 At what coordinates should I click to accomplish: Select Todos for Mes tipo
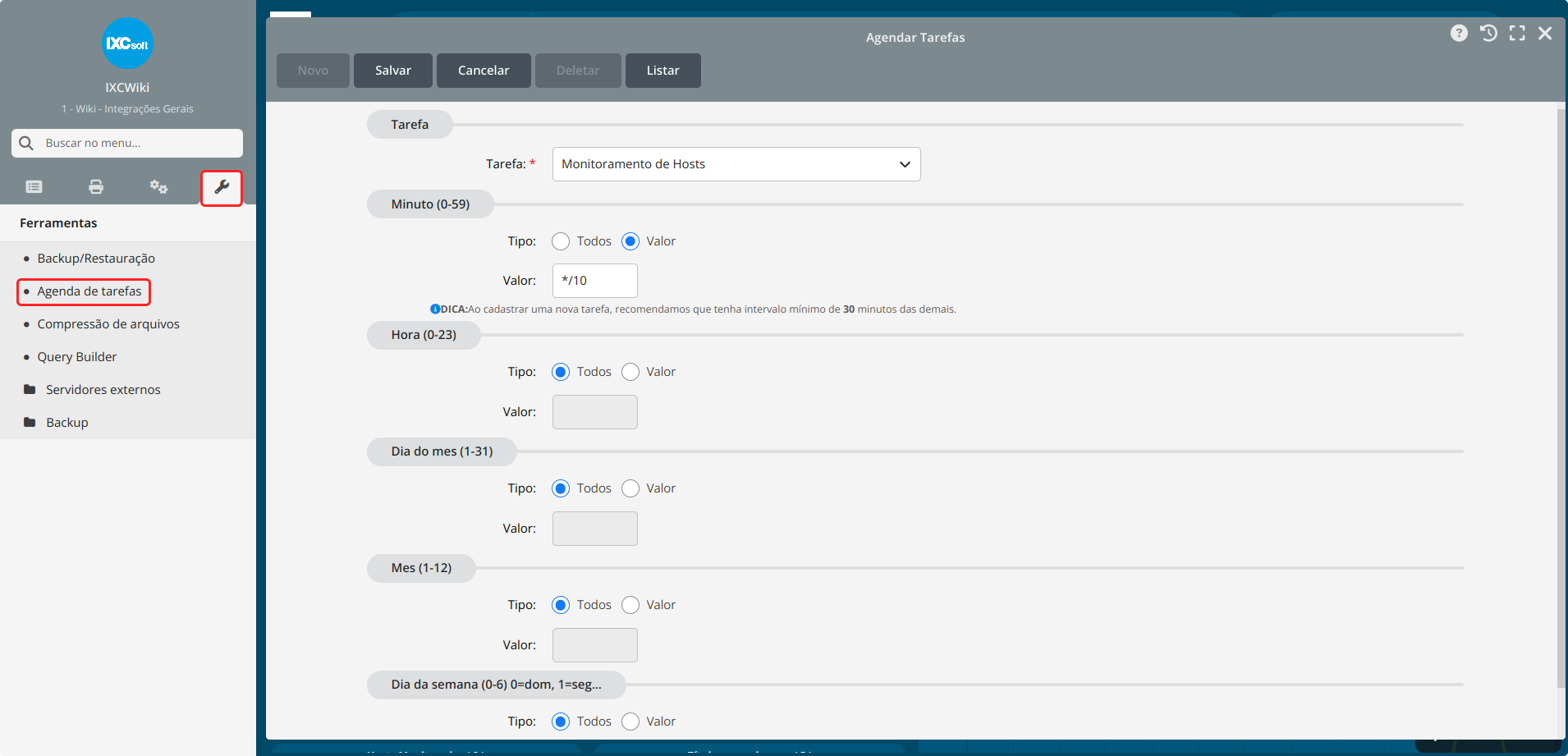tap(561, 605)
